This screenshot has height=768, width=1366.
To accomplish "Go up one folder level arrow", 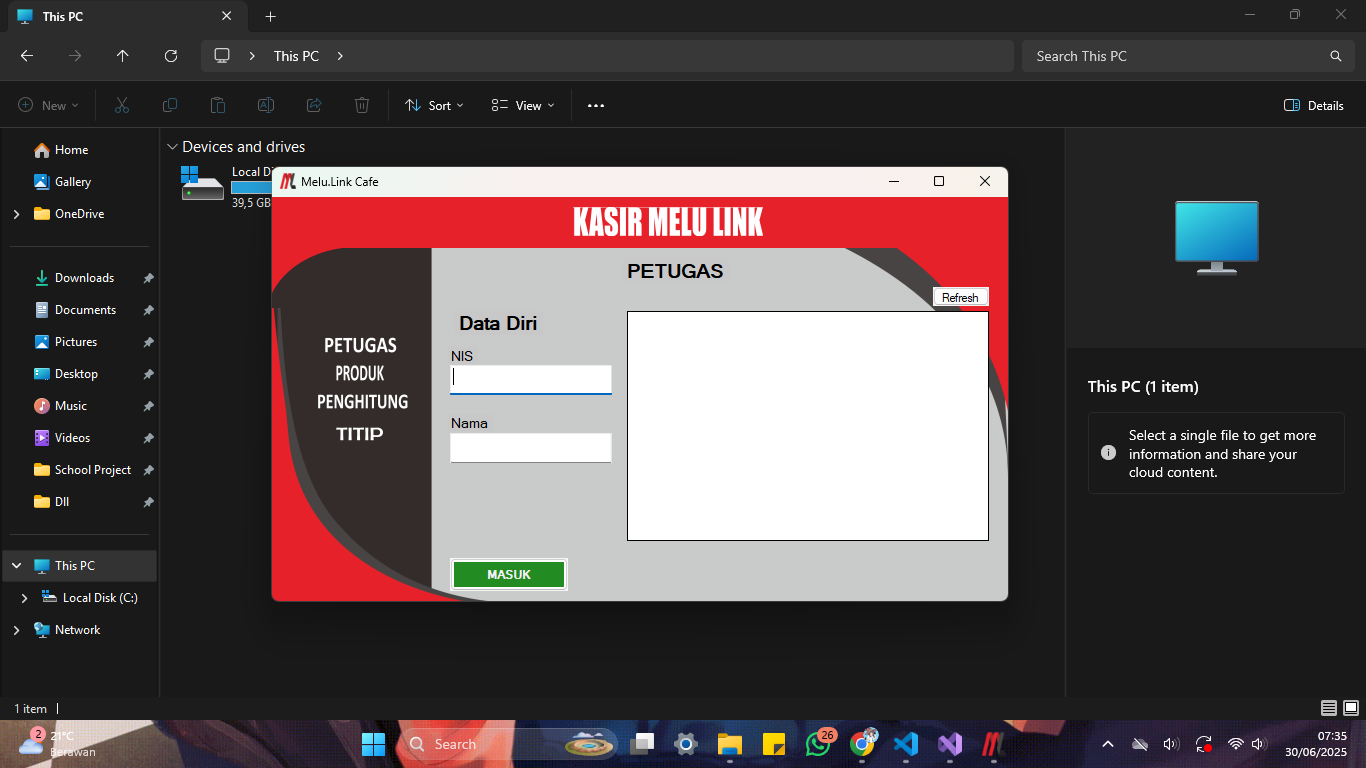I will tap(123, 56).
